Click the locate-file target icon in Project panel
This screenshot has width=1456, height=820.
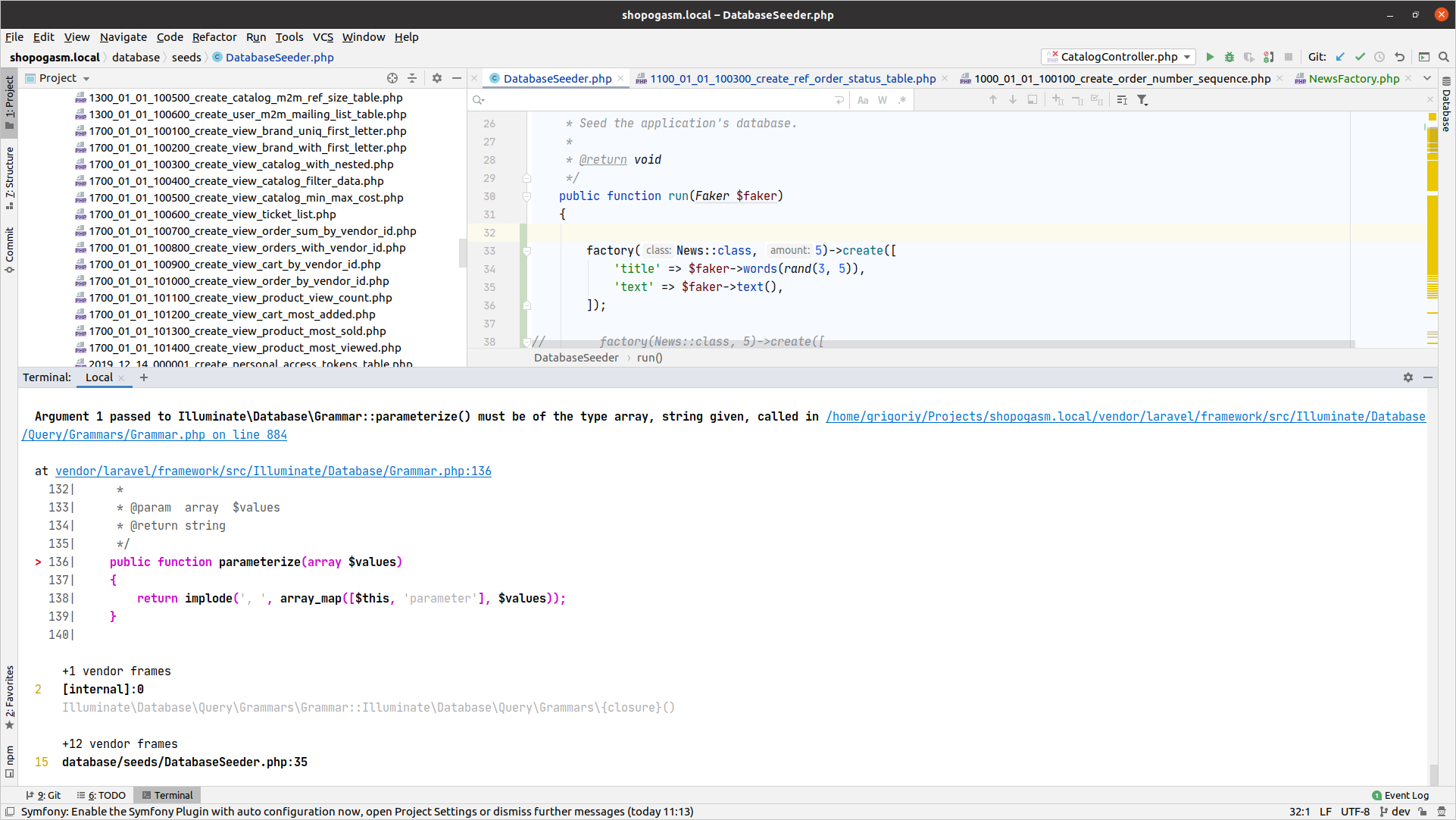[392, 78]
